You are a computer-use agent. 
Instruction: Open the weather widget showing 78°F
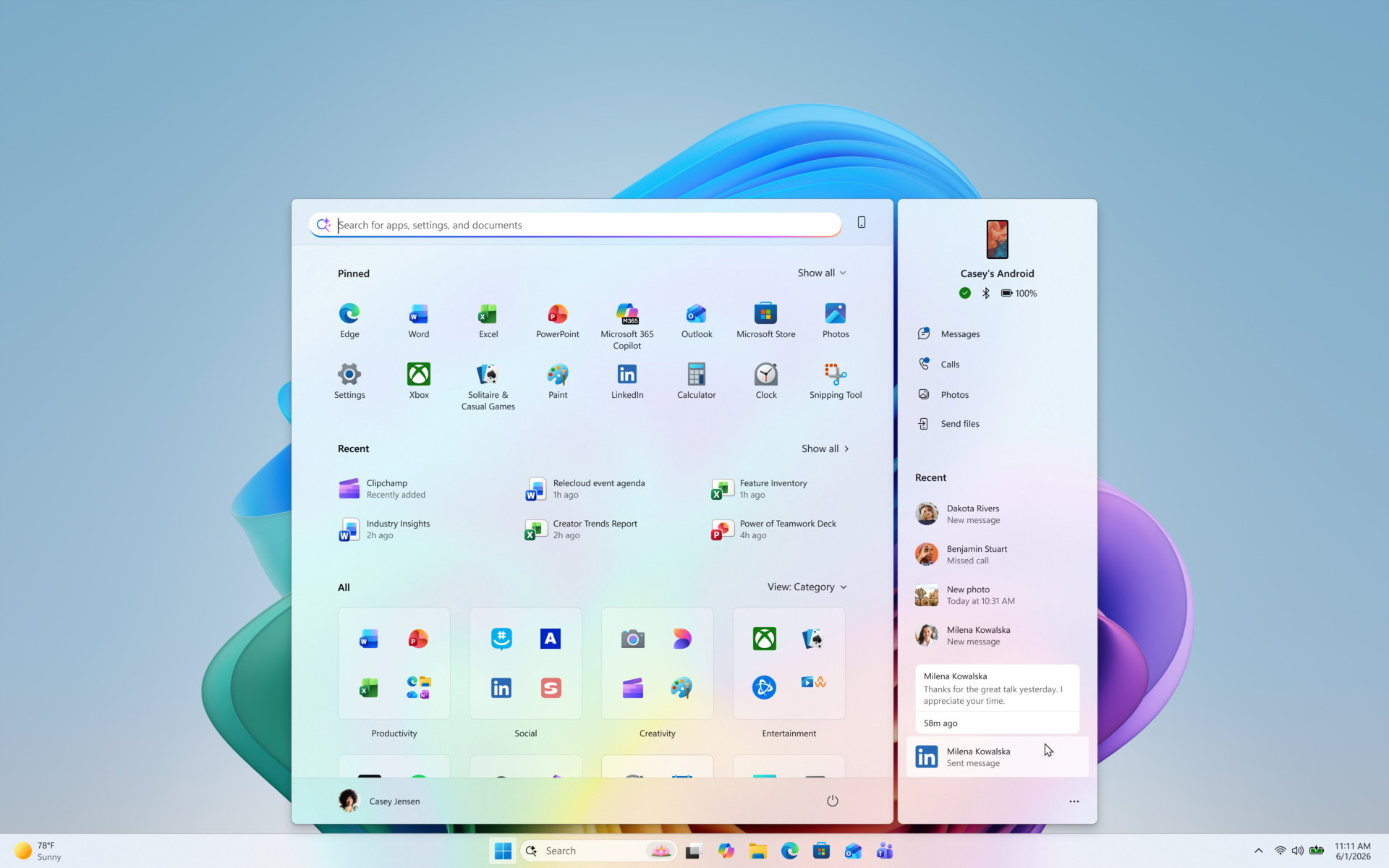coord(39,851)
